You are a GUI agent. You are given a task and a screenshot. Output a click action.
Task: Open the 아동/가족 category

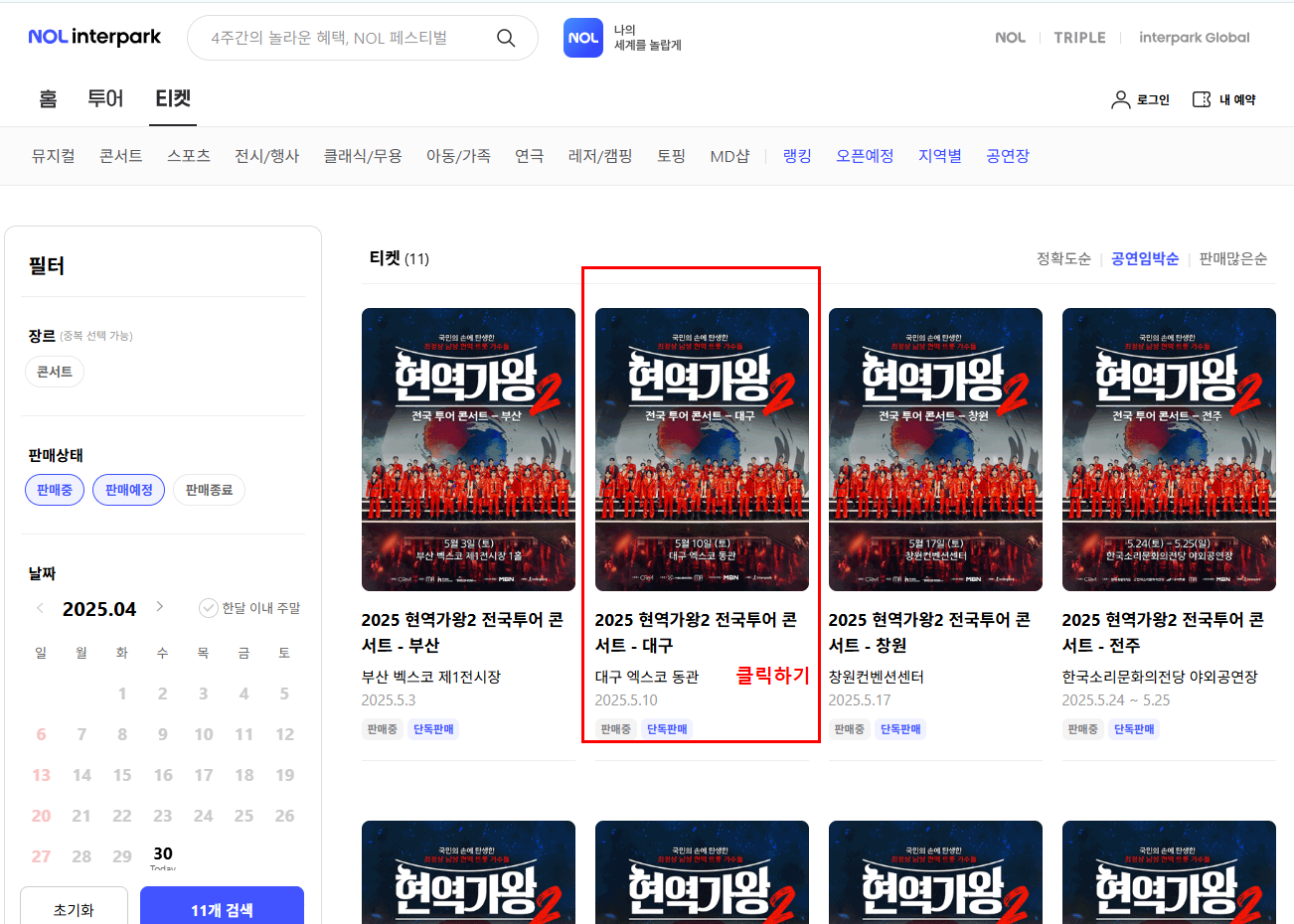click(458, 156)
